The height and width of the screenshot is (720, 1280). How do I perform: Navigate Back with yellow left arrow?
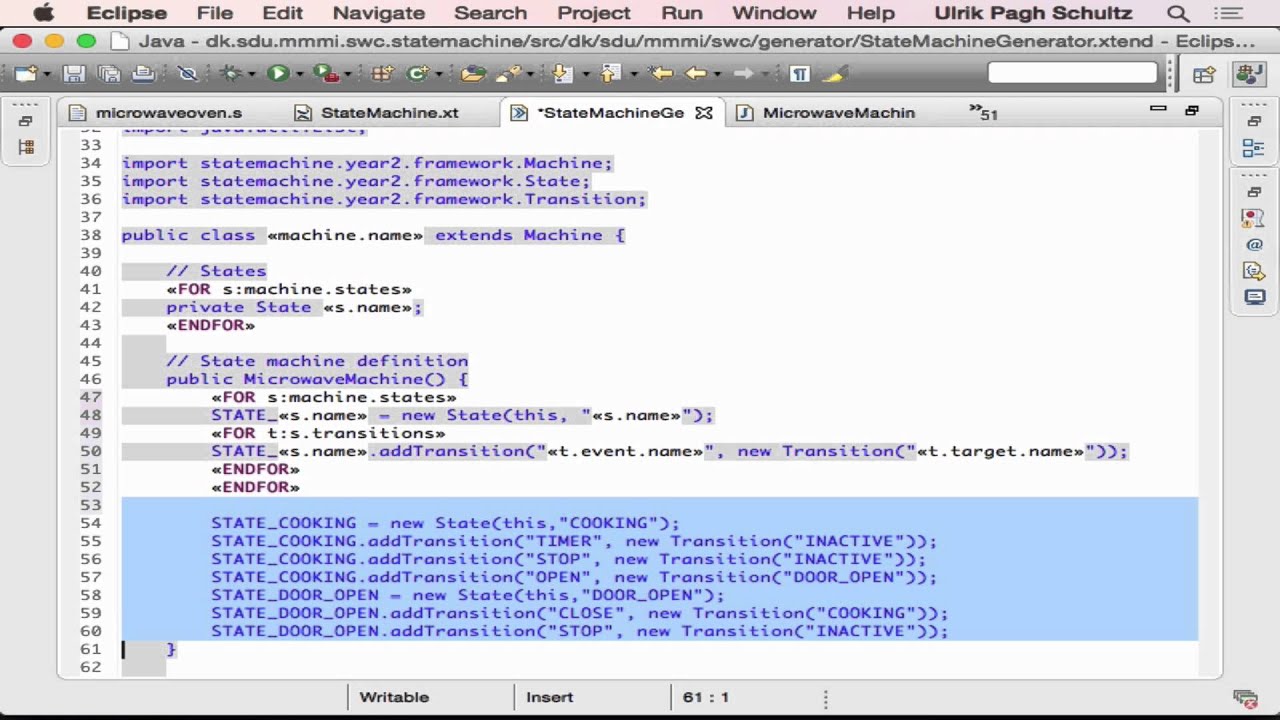click(696, 73)
